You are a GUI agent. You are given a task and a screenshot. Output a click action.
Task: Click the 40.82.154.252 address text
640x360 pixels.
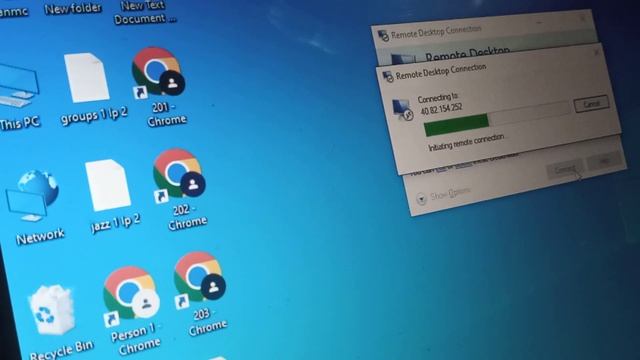(x=441, y=109)
